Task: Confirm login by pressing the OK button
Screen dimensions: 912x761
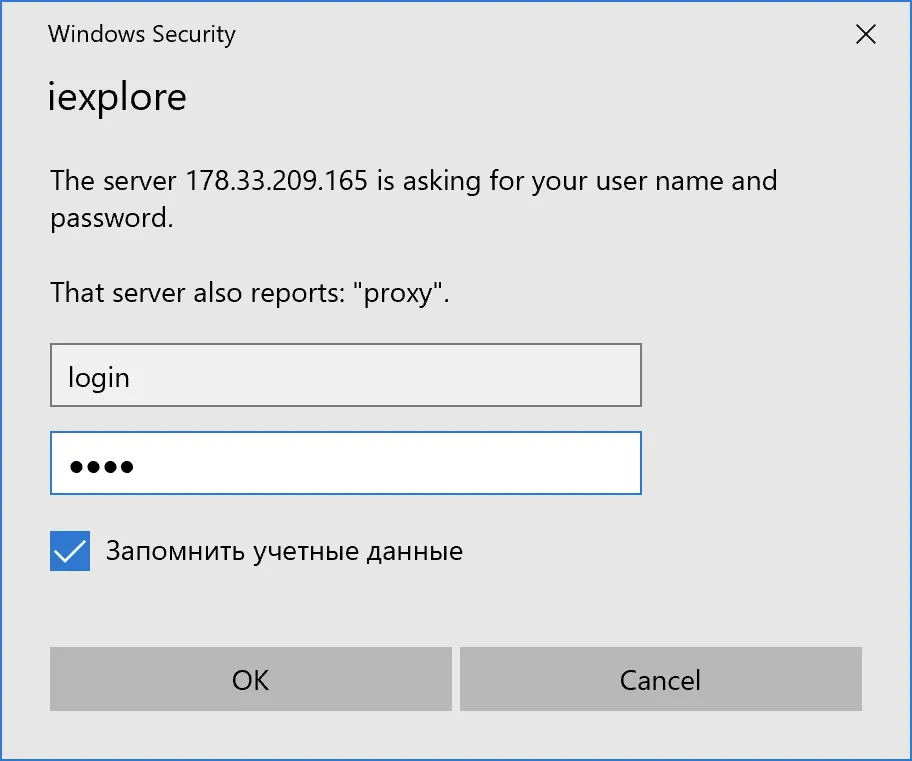Action: [250, 679]
